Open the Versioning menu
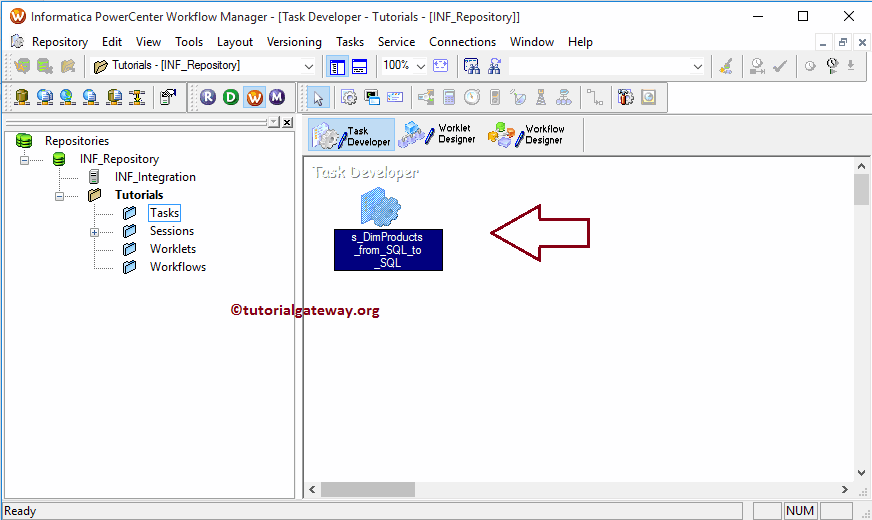 coord(294,42)
